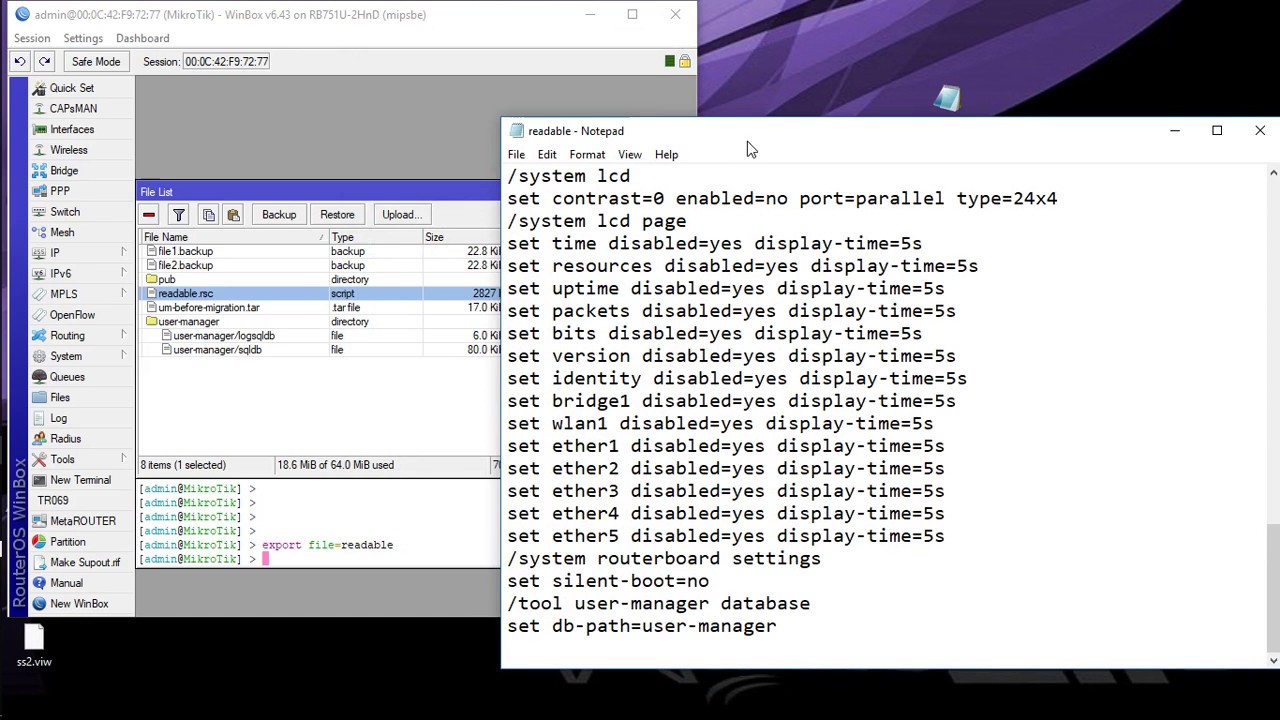The height and width of the screenshot is (720, 1280).
Task: Open OpenFlow from the sidebar
Action: click(x=72, y=315)
